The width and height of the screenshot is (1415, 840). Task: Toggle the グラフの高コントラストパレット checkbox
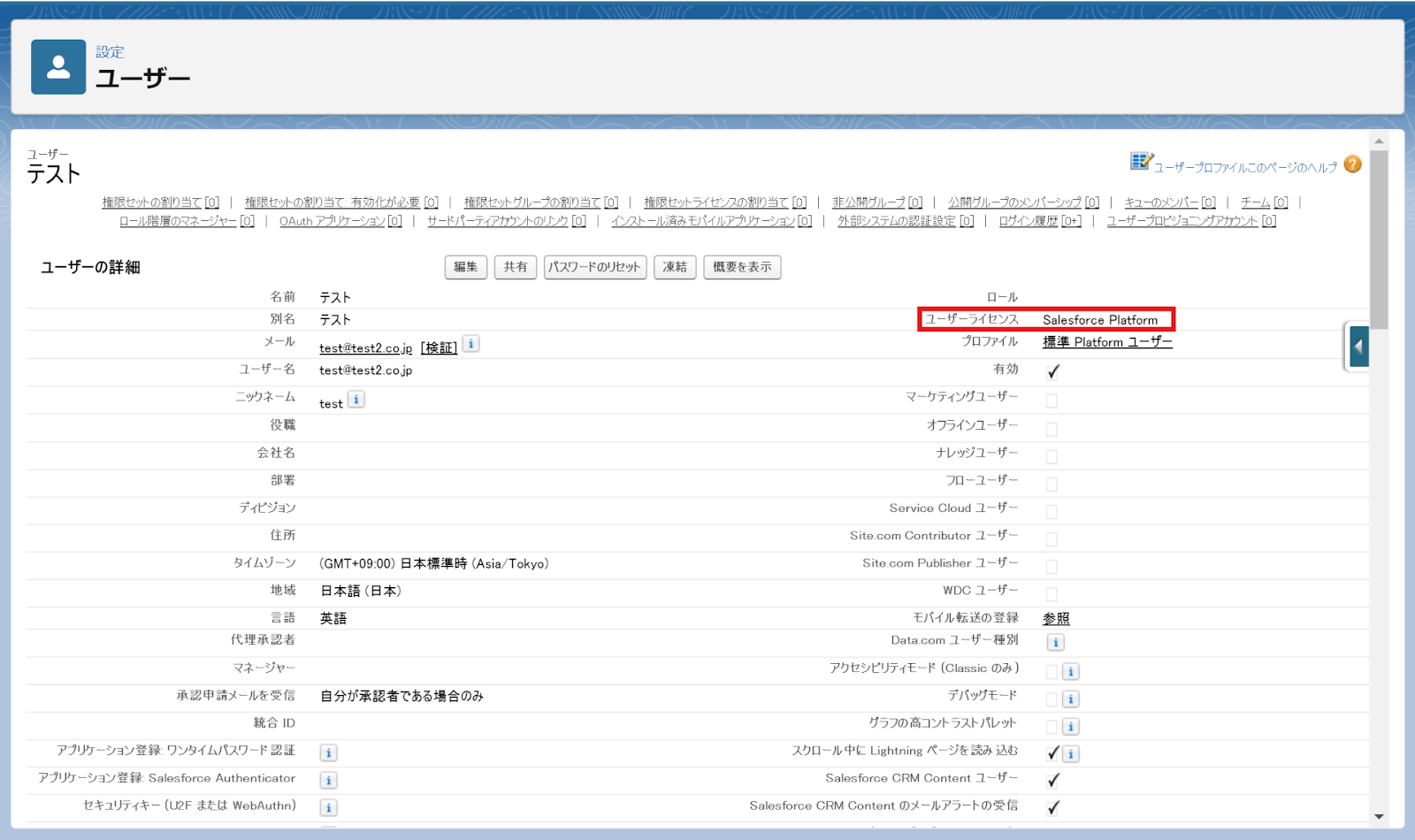[x=1052, y=726]
